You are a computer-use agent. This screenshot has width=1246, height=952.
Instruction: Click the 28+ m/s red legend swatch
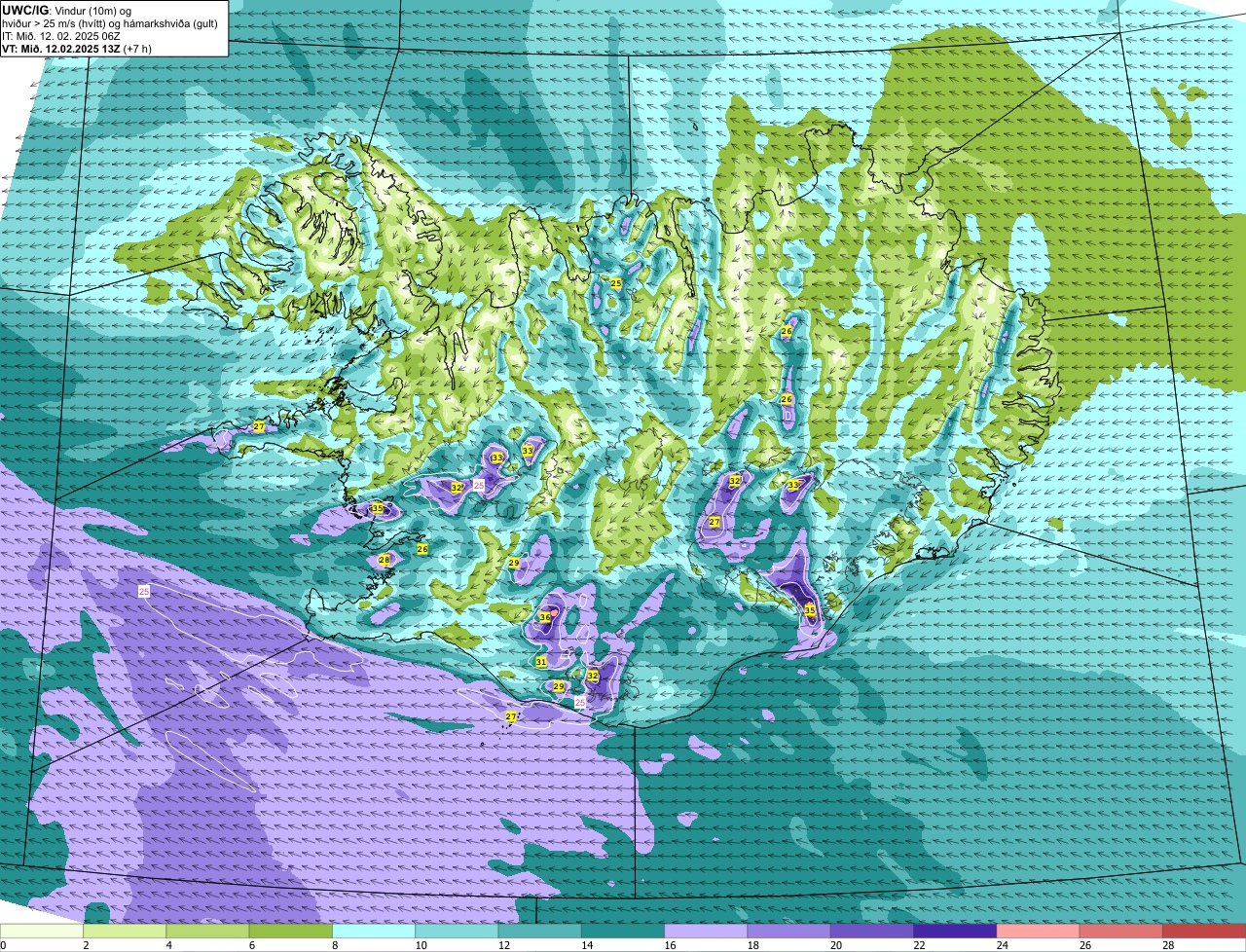tap(1205, 932)
